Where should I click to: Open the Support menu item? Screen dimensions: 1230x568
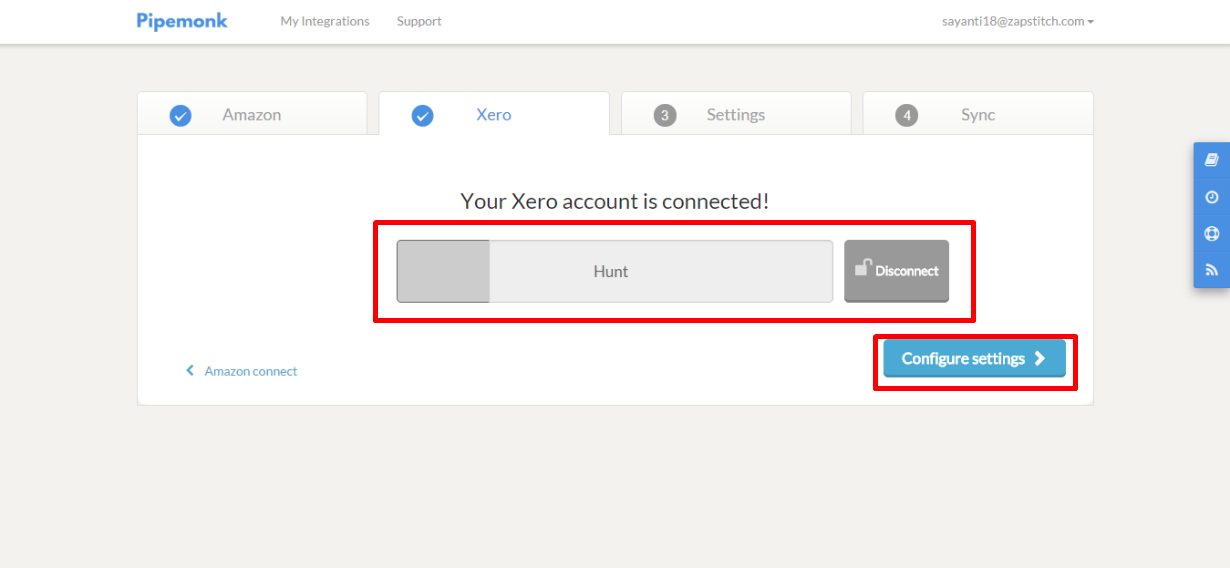point(419,21)
